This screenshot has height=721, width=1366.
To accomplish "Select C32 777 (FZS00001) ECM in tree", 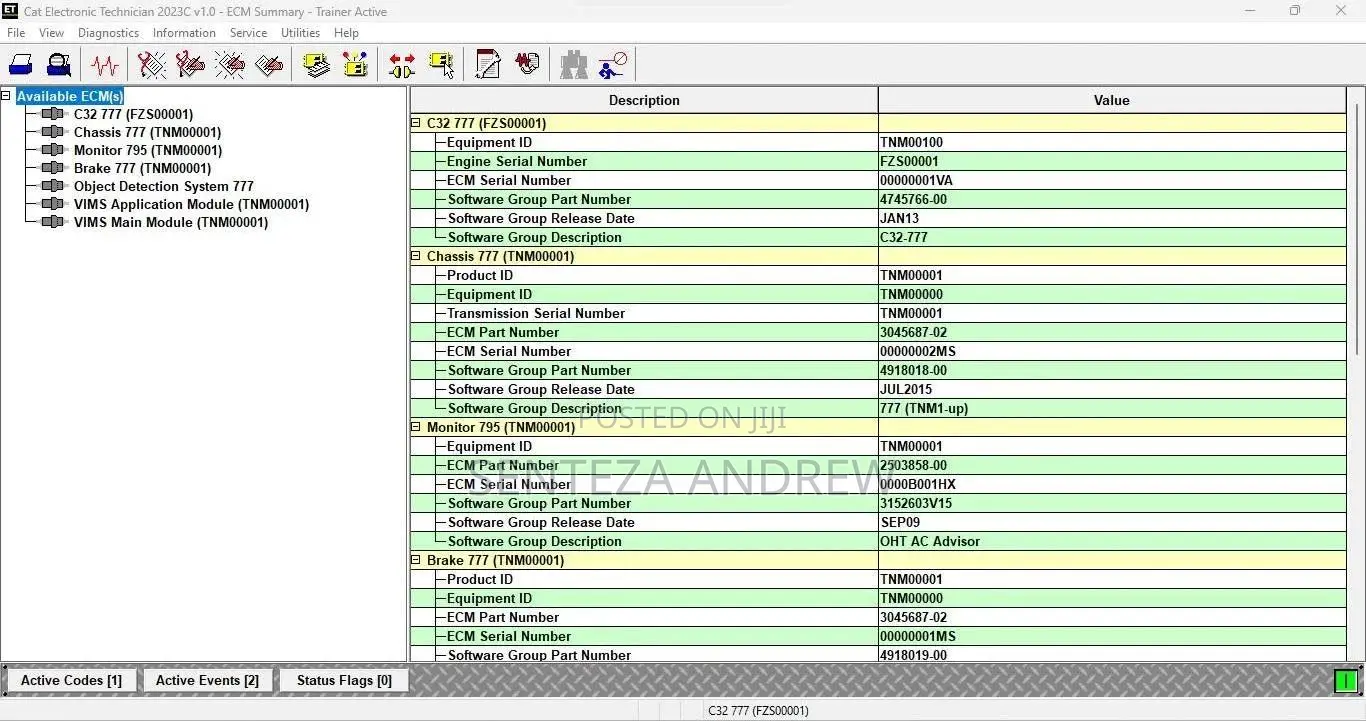I will 133,114.
